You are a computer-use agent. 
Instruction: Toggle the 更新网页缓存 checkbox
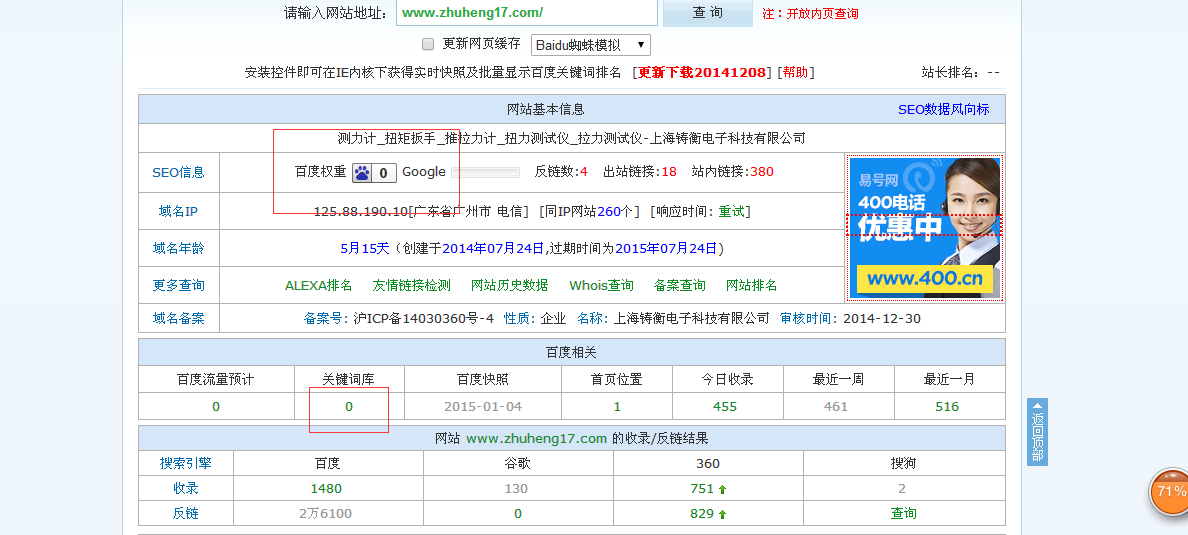point(428,44)
